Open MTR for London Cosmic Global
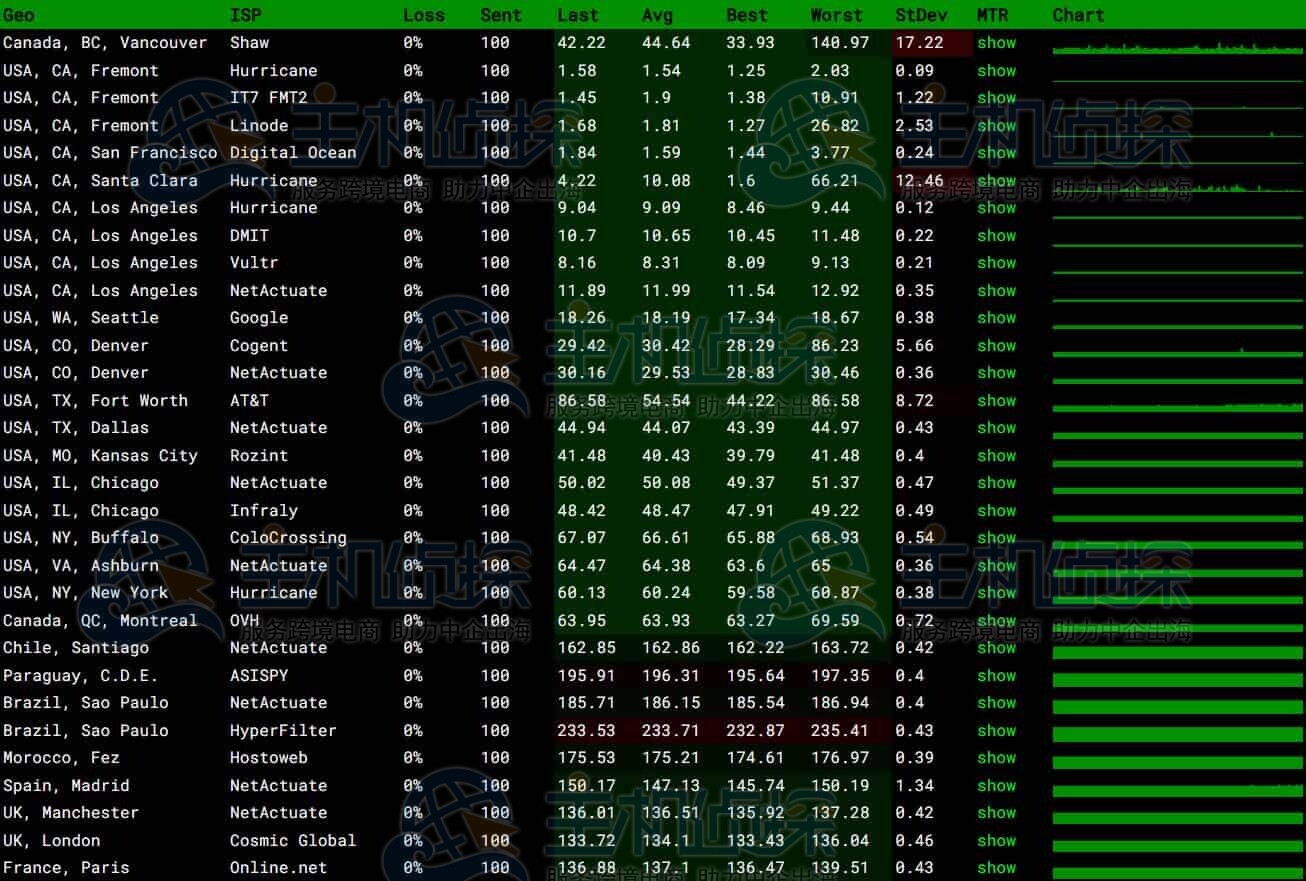This screenshot has width=1306, height=881. [996, 841]
